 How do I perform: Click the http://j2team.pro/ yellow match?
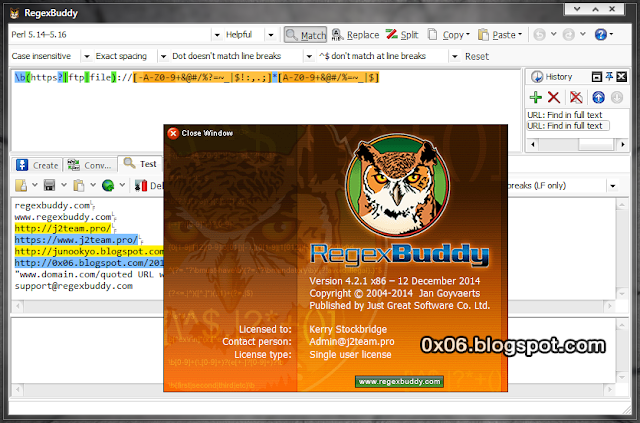pyautogui.click(x=63, y=228)
